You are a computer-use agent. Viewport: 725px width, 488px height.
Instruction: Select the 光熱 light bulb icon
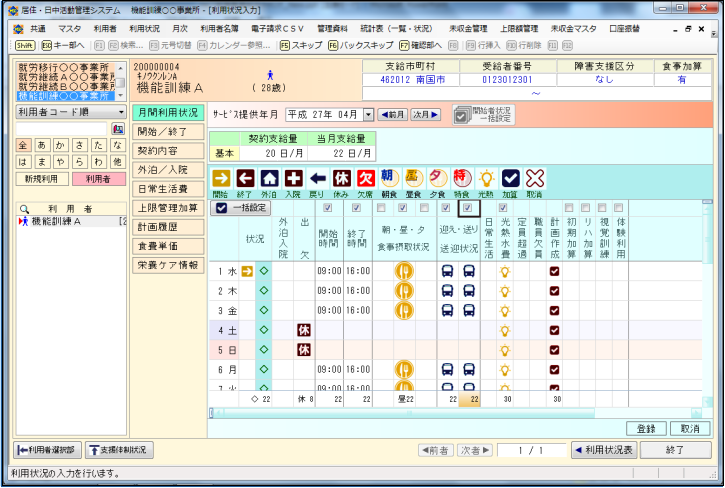tap(486, 177)
